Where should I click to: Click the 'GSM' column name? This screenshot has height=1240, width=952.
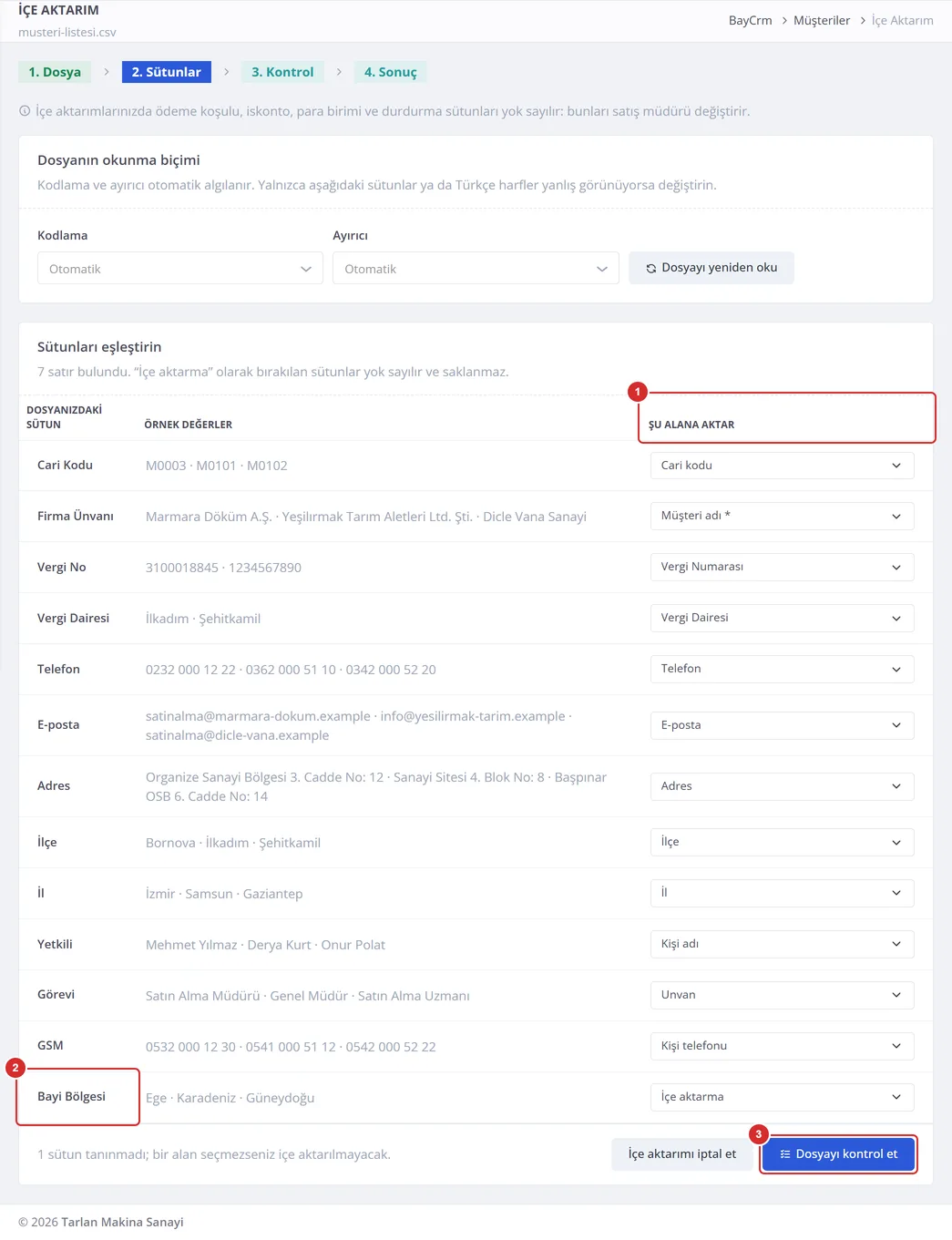point(50,1046)
